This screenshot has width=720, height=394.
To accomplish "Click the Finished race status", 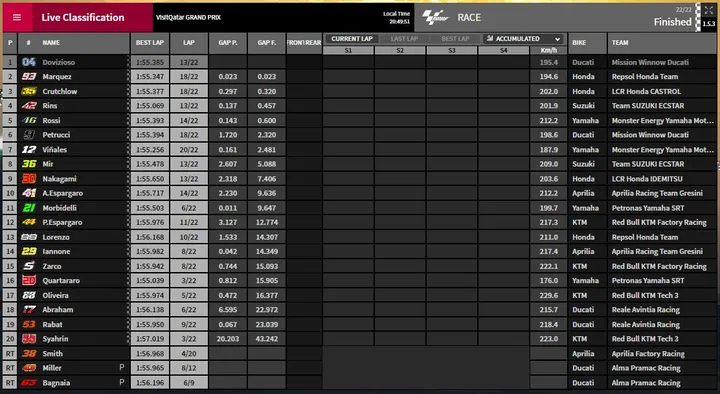I will coord(672,22).
